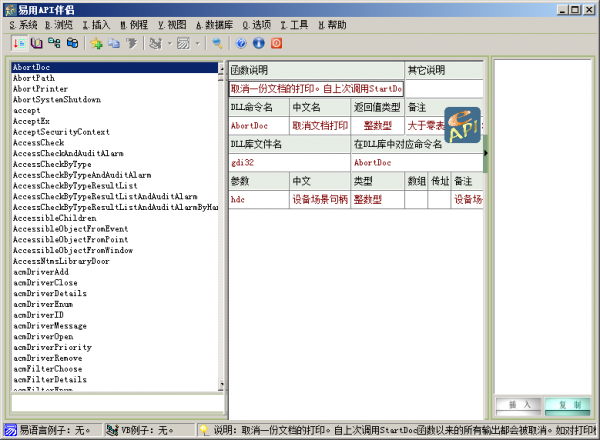
Task: Click the search input field below API list
Action: coord(113,403)
